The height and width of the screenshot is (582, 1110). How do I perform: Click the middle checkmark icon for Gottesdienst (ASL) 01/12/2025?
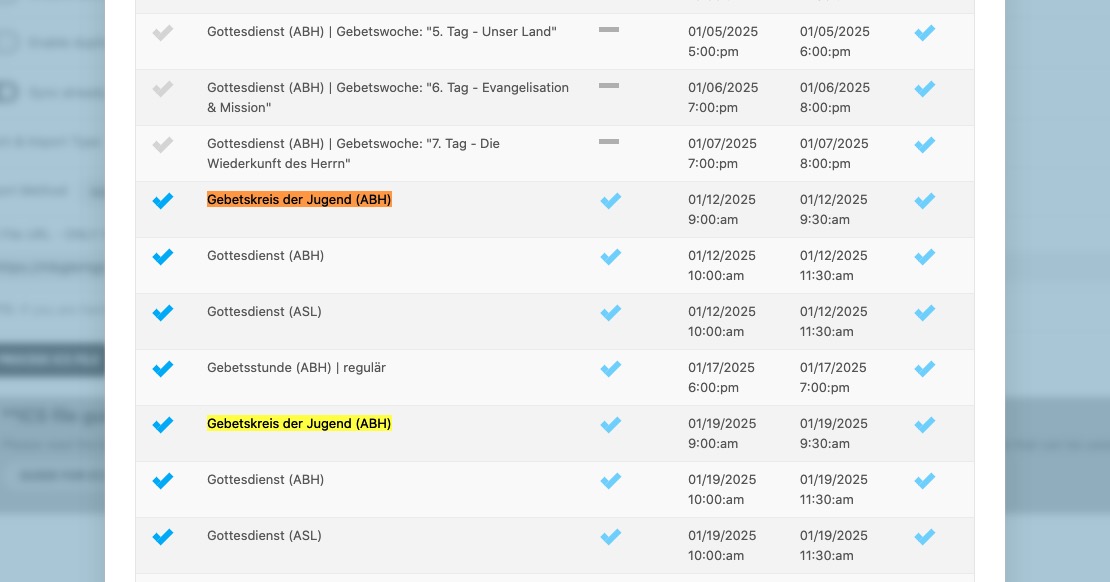(x=611, y=312)
